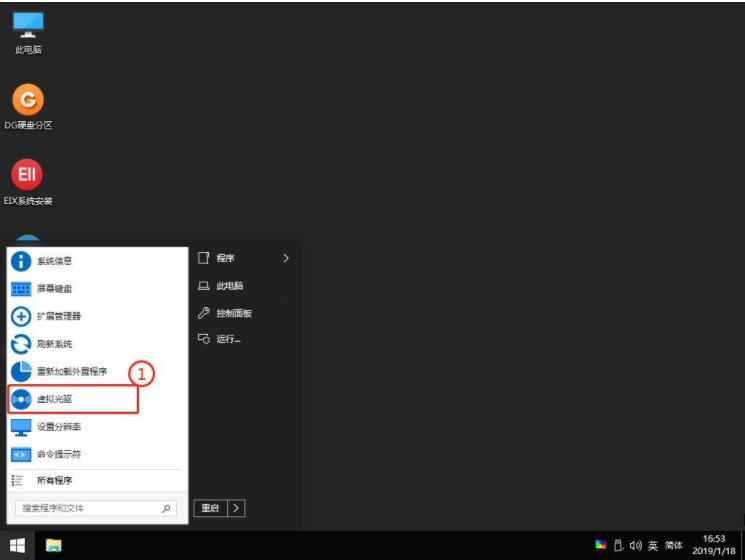This screenshot has height=560, width=745.
Task: Expand the 程序 programs submenu arrow
Action: 285,258
